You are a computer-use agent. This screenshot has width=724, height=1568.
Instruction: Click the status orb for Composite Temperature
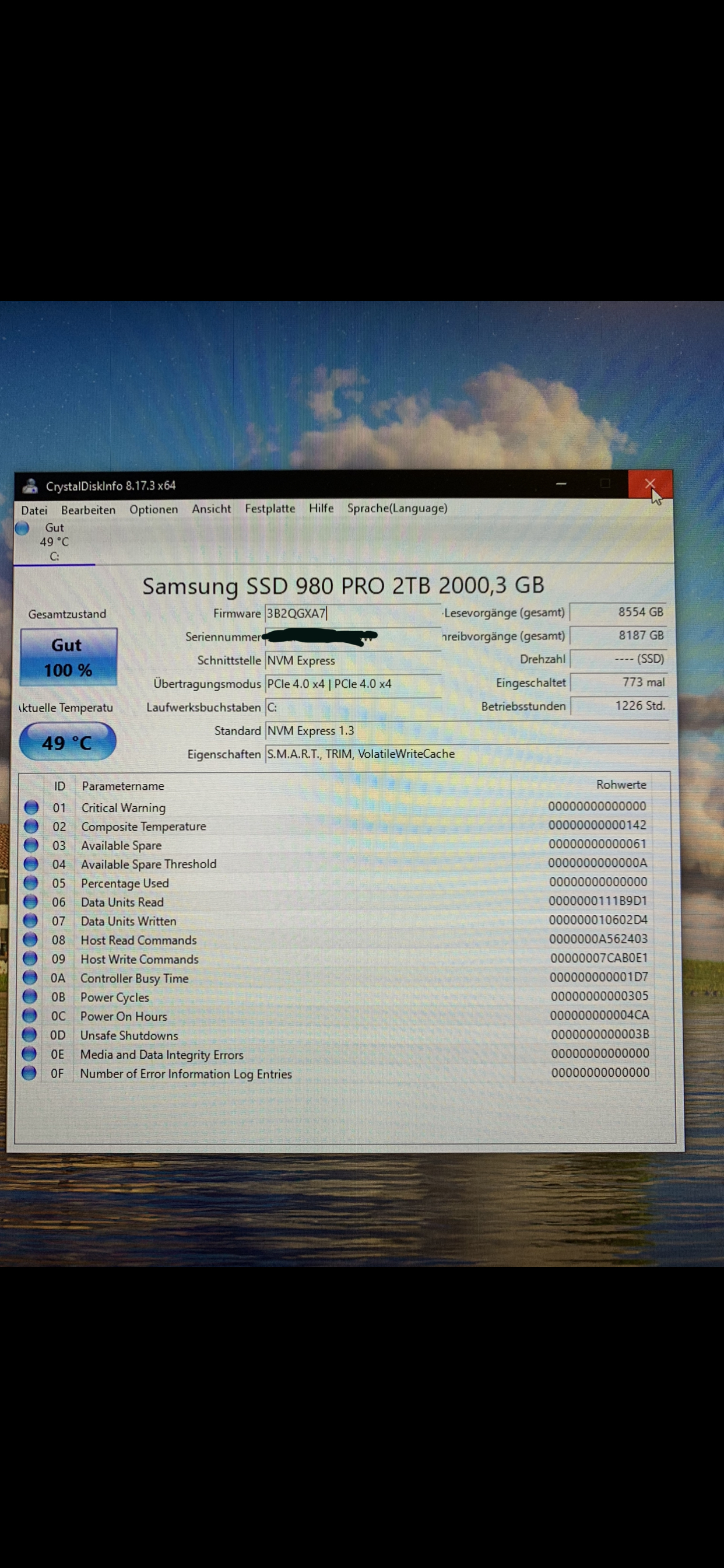tap(31, 827)
